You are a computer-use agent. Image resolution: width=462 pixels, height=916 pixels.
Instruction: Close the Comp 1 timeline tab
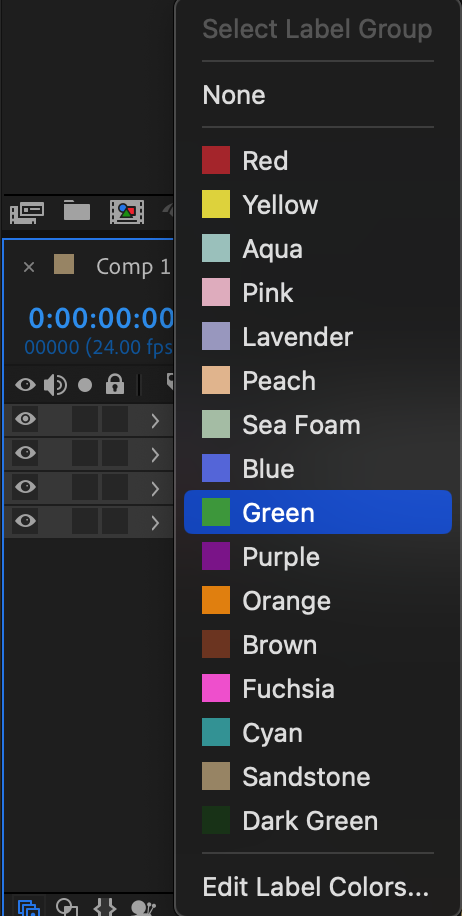[x=29, y=268]
